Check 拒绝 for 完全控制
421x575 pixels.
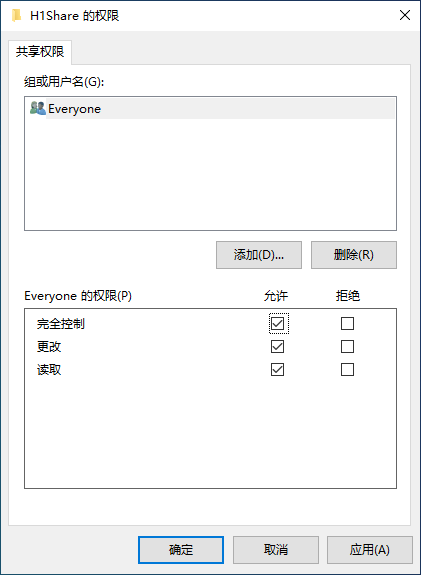tap(347, 323)
